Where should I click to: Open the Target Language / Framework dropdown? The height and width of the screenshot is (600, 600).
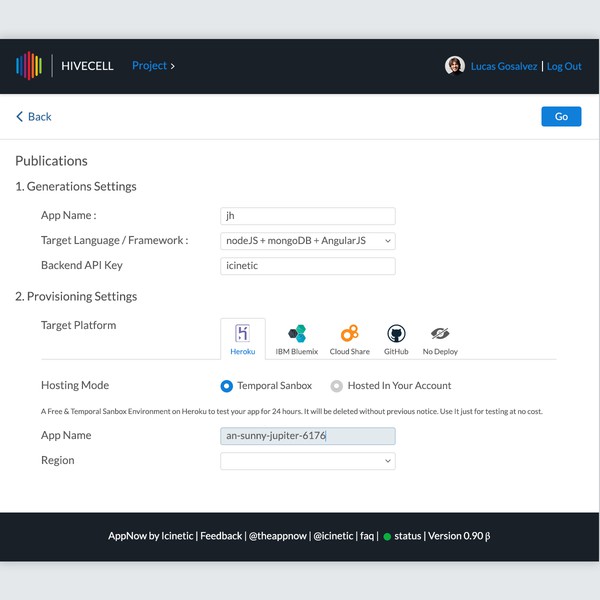[308, 241]
